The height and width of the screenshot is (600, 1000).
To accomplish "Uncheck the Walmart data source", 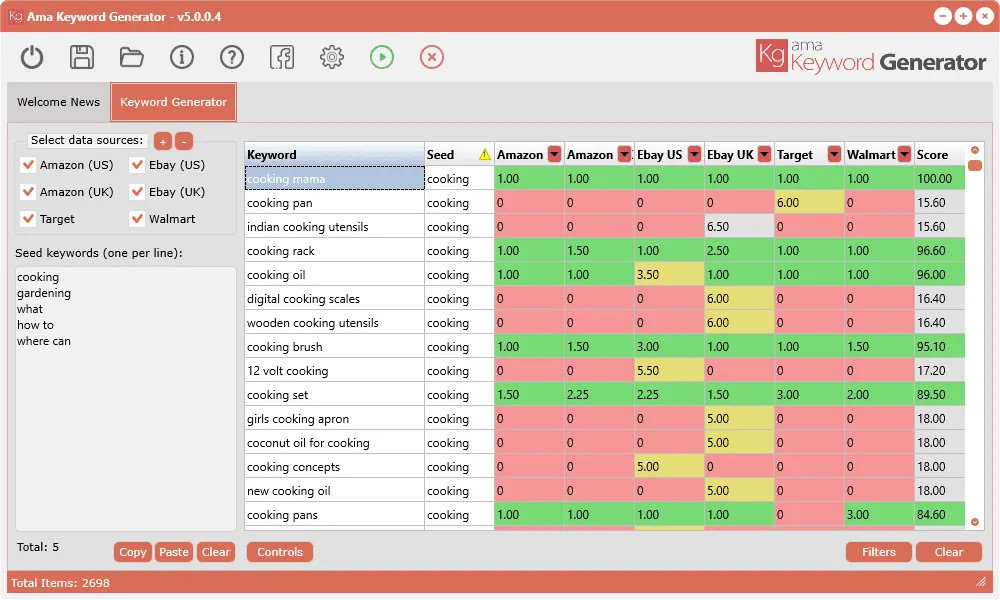I will 137,219.
